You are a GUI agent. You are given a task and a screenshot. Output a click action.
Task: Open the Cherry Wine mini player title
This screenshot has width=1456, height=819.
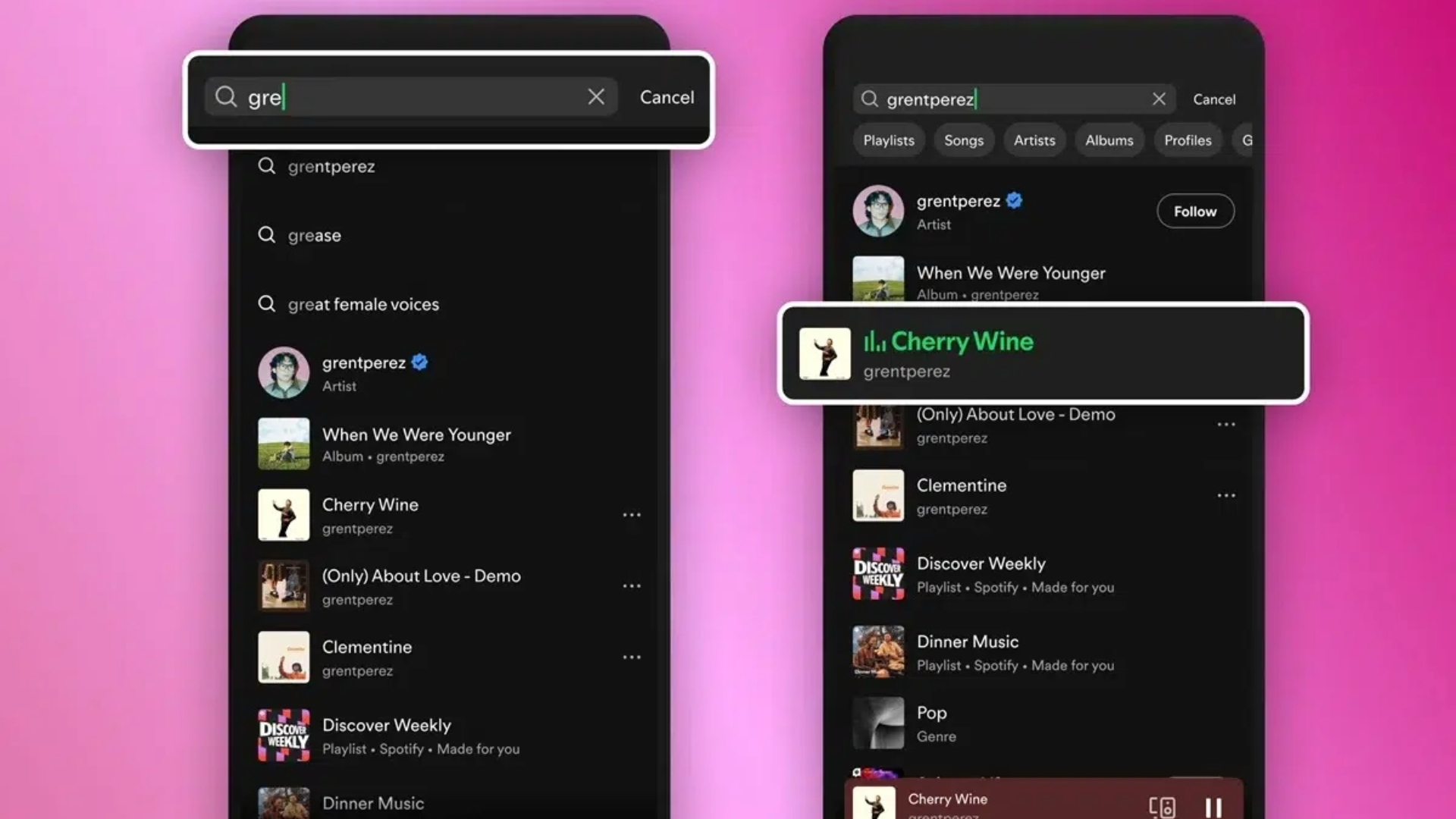[x=947, y=799]
